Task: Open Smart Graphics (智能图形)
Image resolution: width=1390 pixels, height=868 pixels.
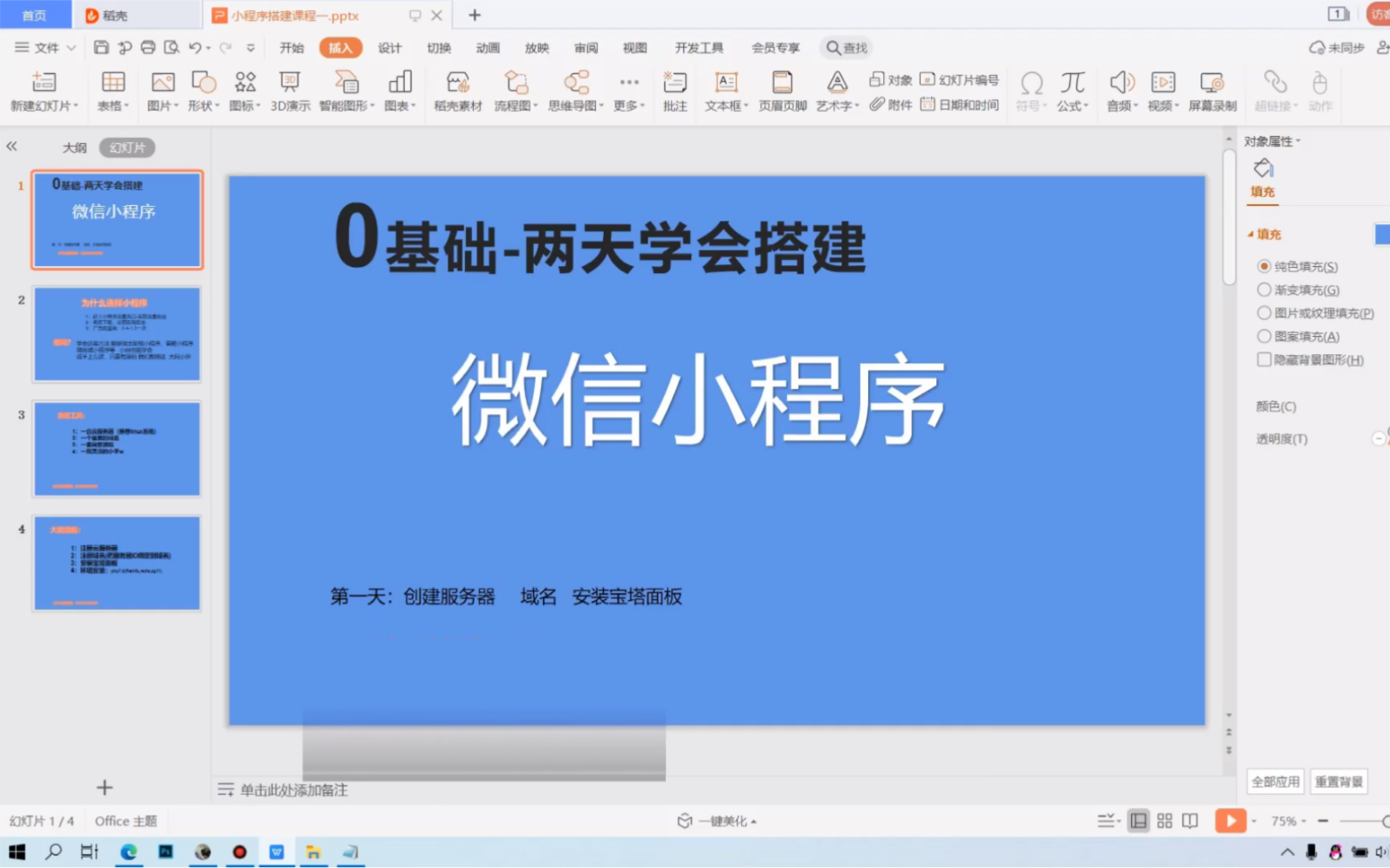Action: pos(346,91)
